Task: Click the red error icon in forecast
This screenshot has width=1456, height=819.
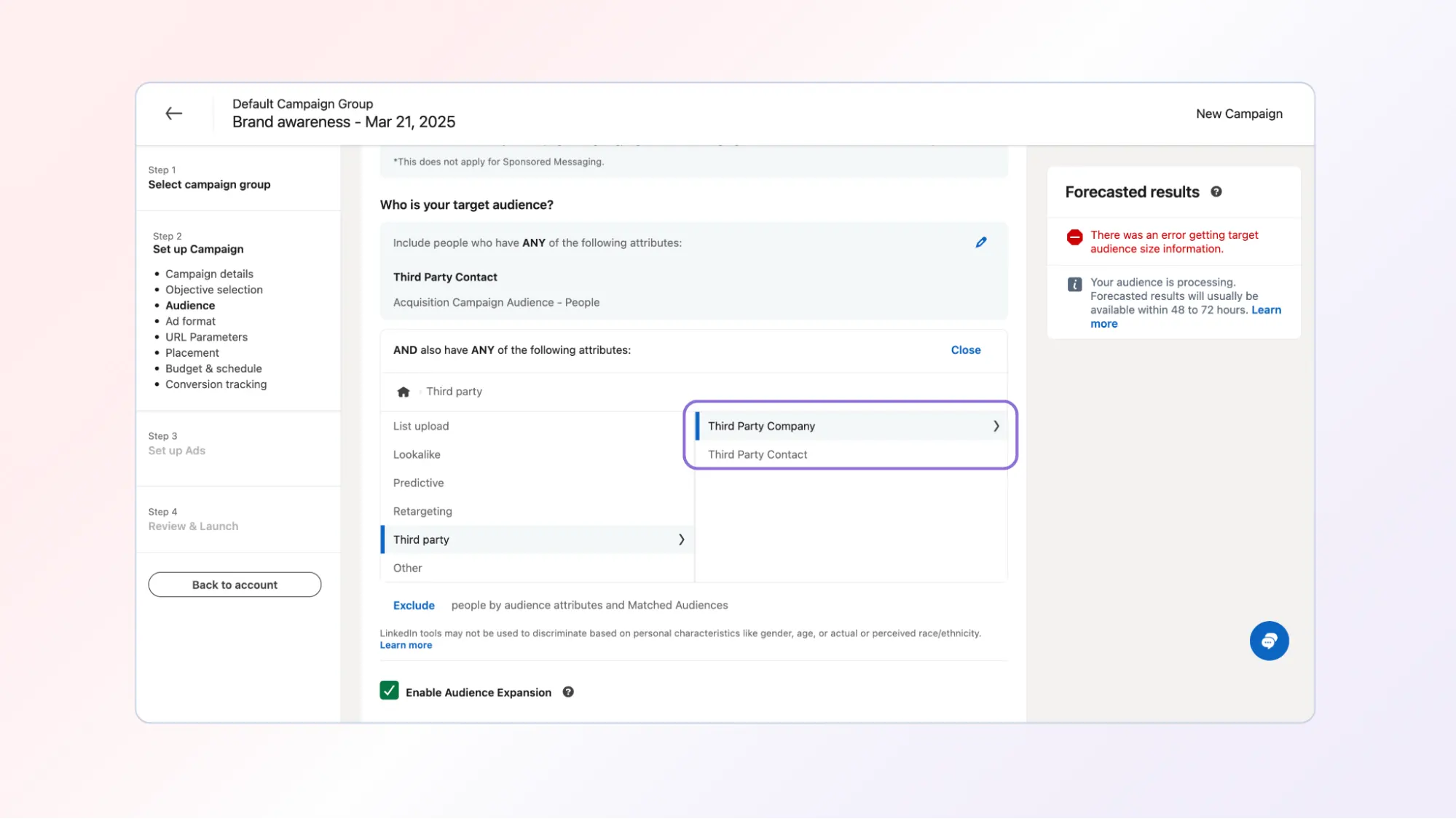Action: (1074, 237)
